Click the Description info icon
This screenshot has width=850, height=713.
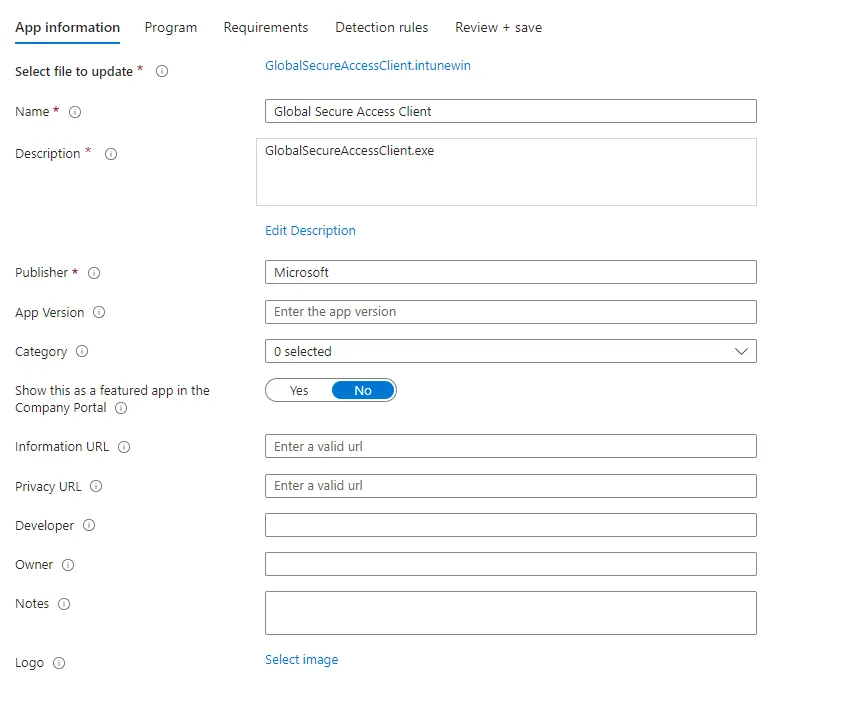tap(111, 154)
